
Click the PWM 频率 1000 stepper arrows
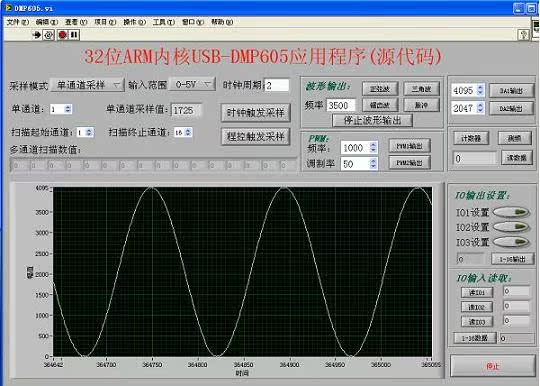pos(373,148)
